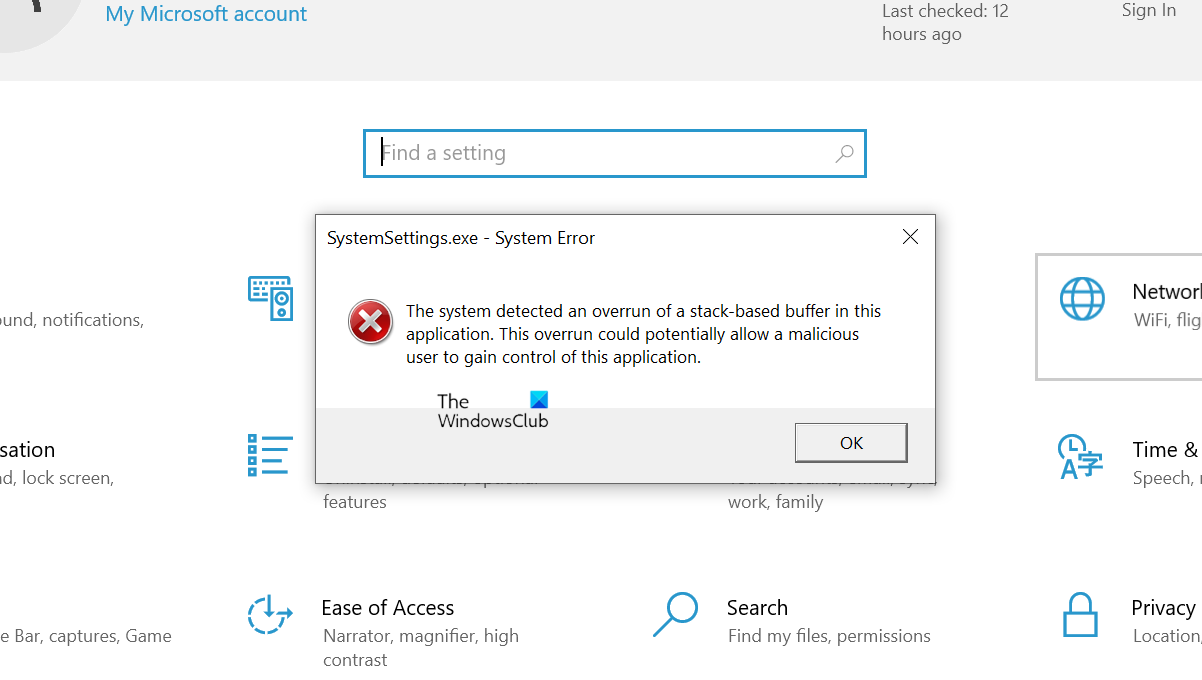This screenshot has height=680, width=1202.
Task: Select the Ease of Access accessibility icon
Action: coord(268,615)
